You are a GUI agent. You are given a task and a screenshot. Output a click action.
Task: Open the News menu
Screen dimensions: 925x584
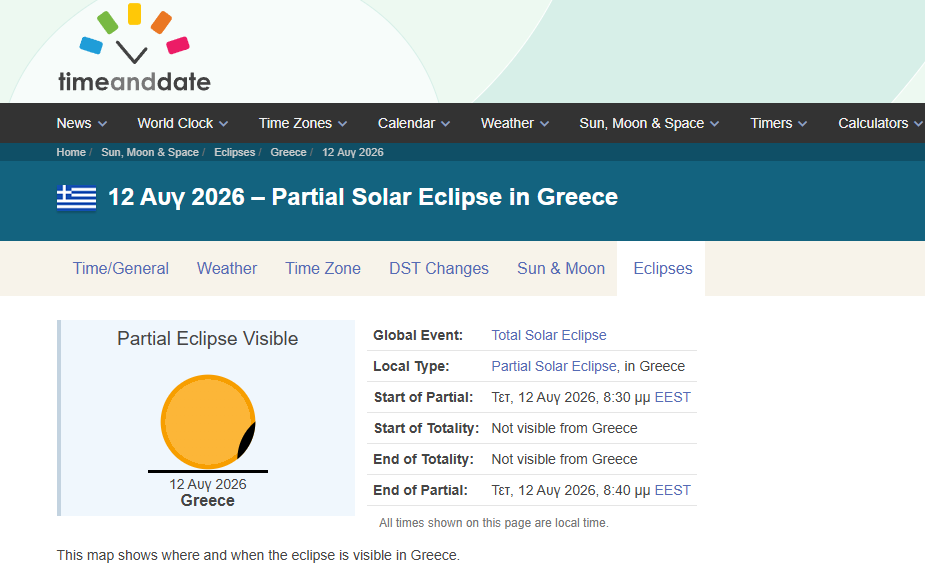[x=74, y=123]
